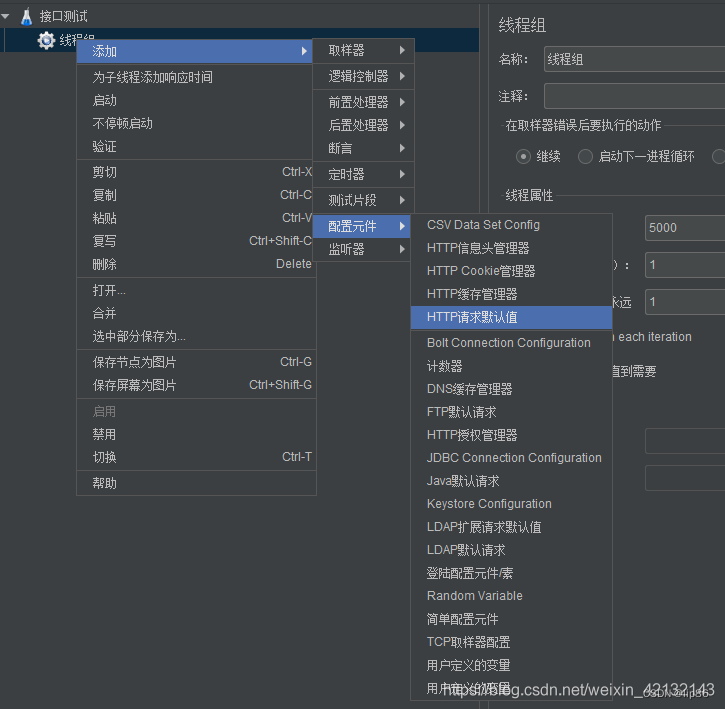The height and width of the screenshot is (709, 725).
Task: Click the 注释 input field
Action: pos(634,96)
